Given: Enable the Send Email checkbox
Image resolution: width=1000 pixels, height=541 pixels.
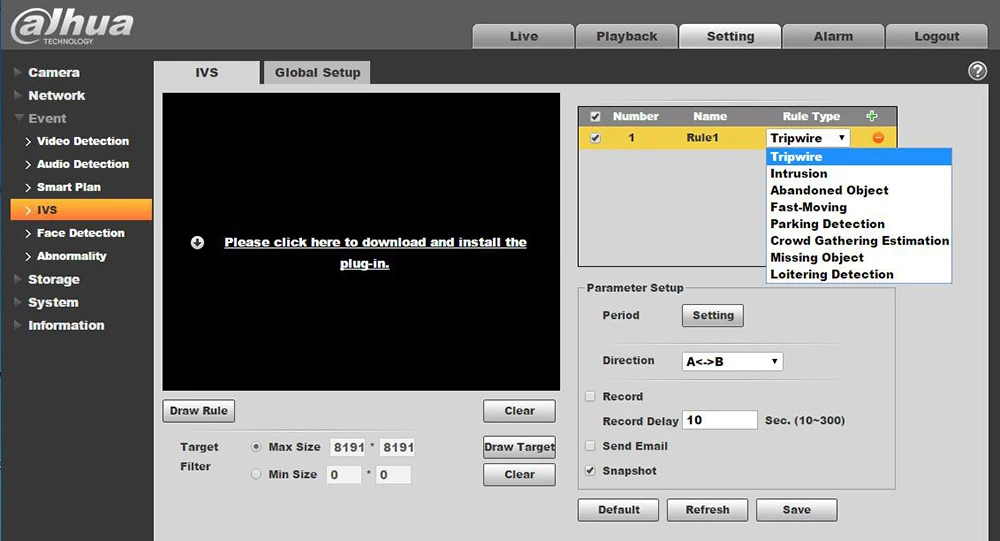Looking at the screenshot, I should pyautogui.click(x=591, y=446).
